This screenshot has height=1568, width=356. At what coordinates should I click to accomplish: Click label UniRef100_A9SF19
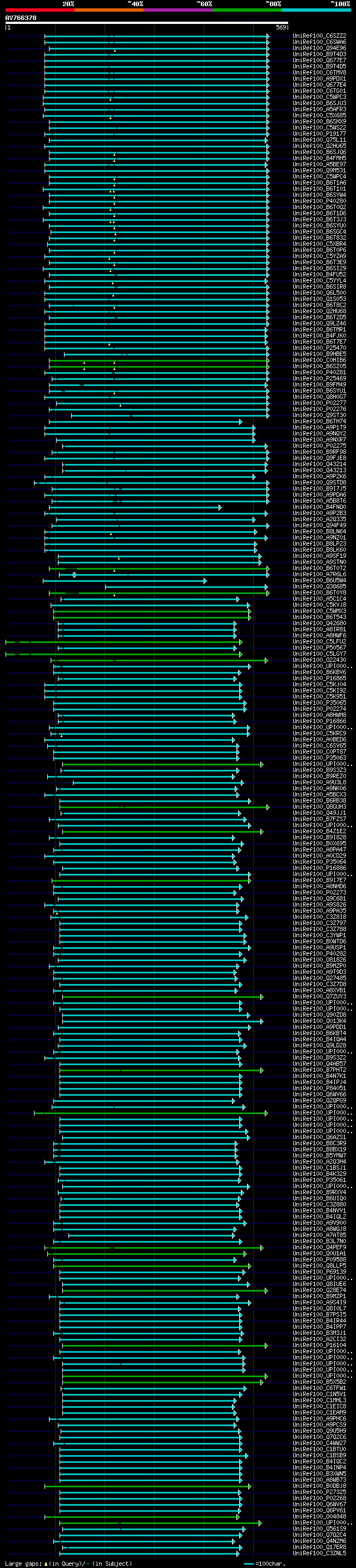(319, 556)
